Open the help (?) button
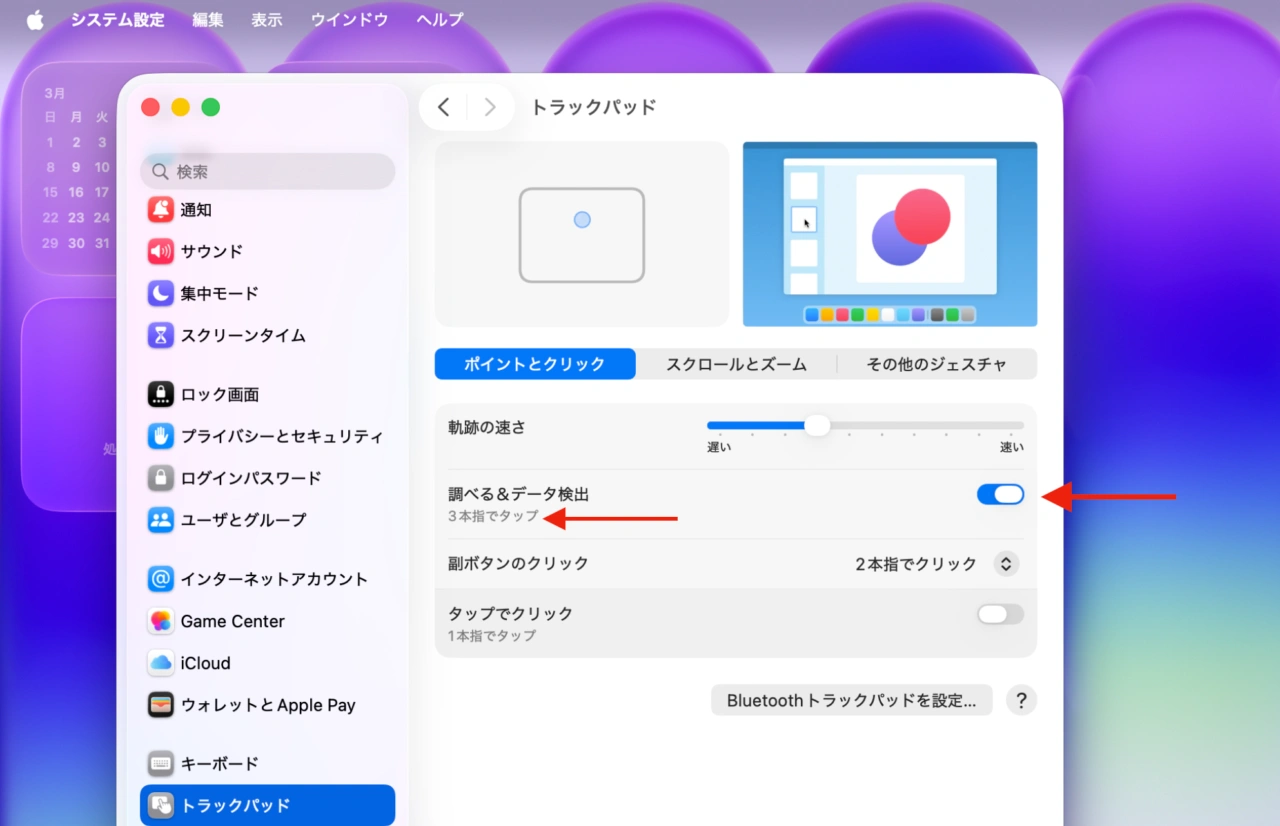The height and width of the screenshot is (826, 1280). 1021,700
